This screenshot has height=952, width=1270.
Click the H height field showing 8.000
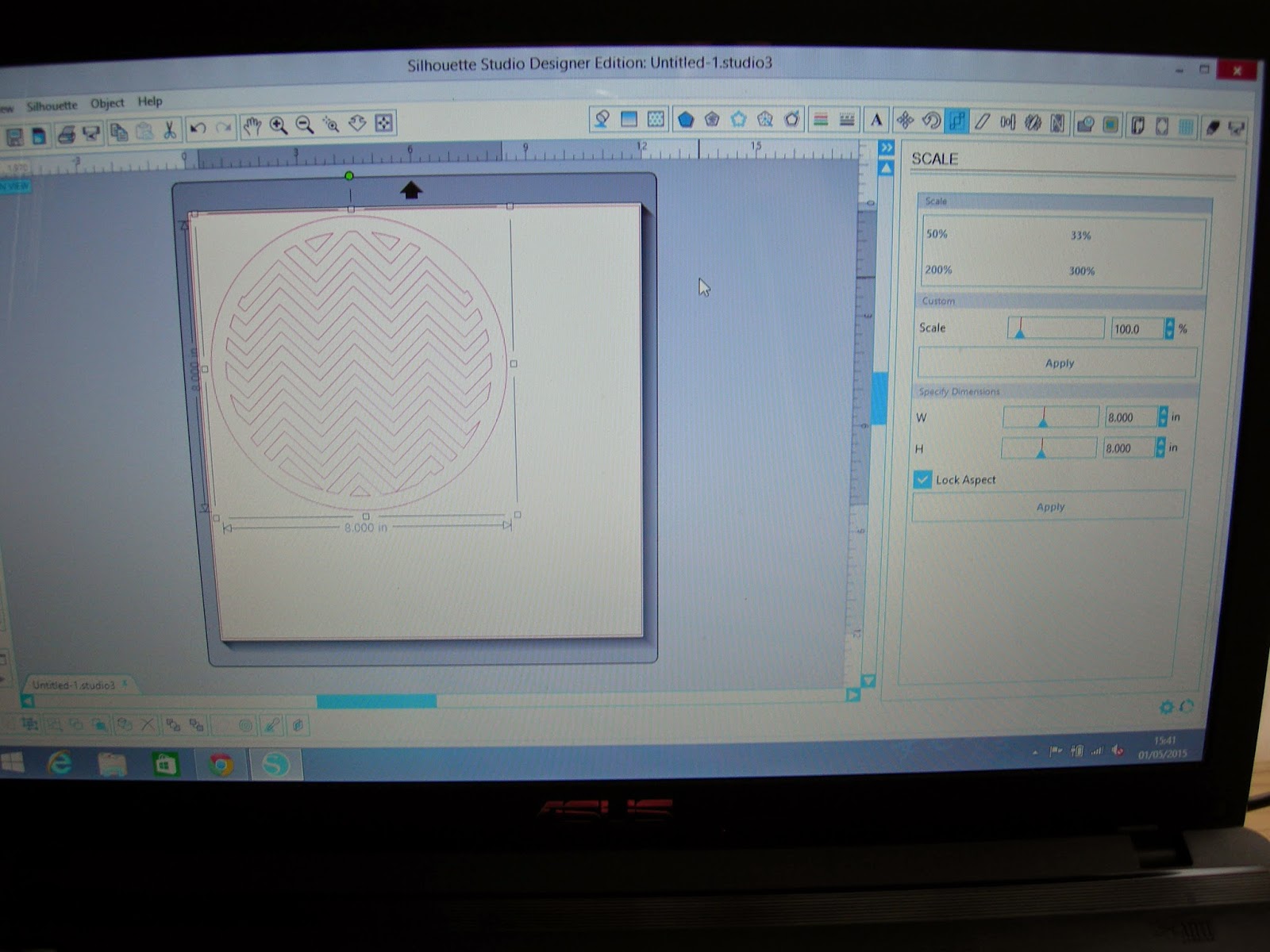point(1129,448)
